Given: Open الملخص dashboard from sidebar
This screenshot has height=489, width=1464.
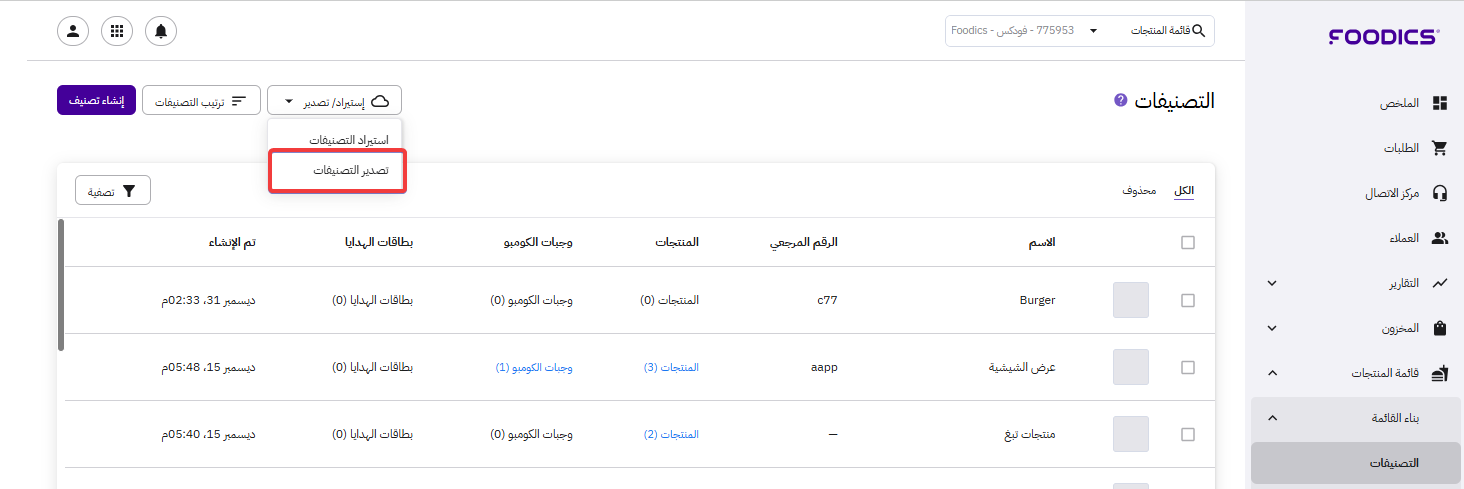Looking at the screenshot, I should pyautogui.click(x=1440, y=104).
